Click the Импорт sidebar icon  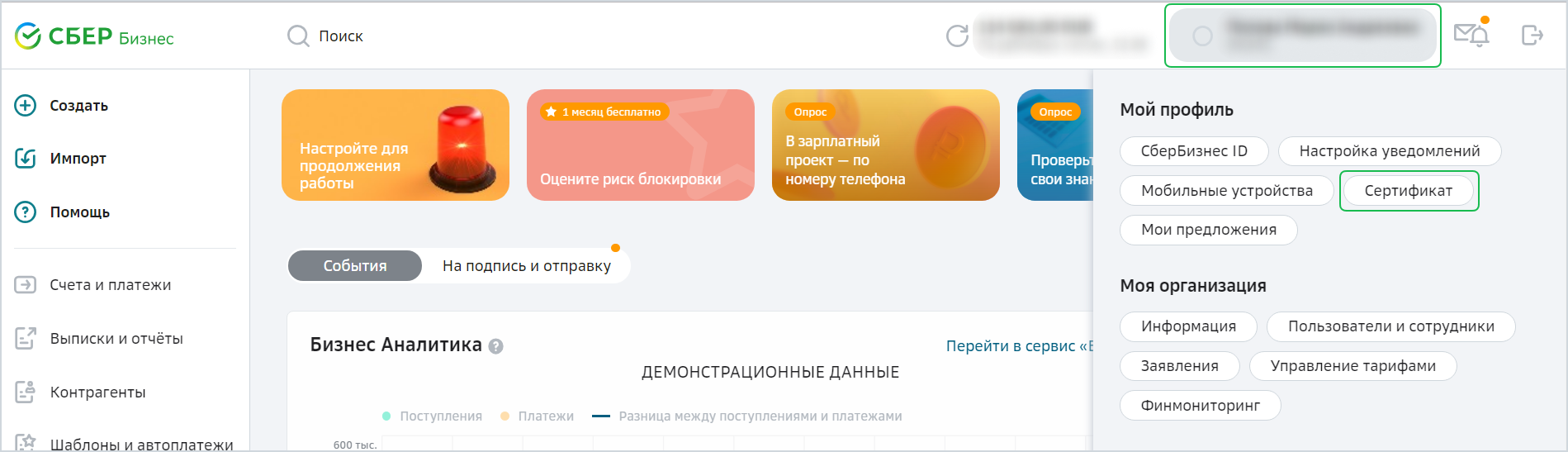click(x=26, y=159)
